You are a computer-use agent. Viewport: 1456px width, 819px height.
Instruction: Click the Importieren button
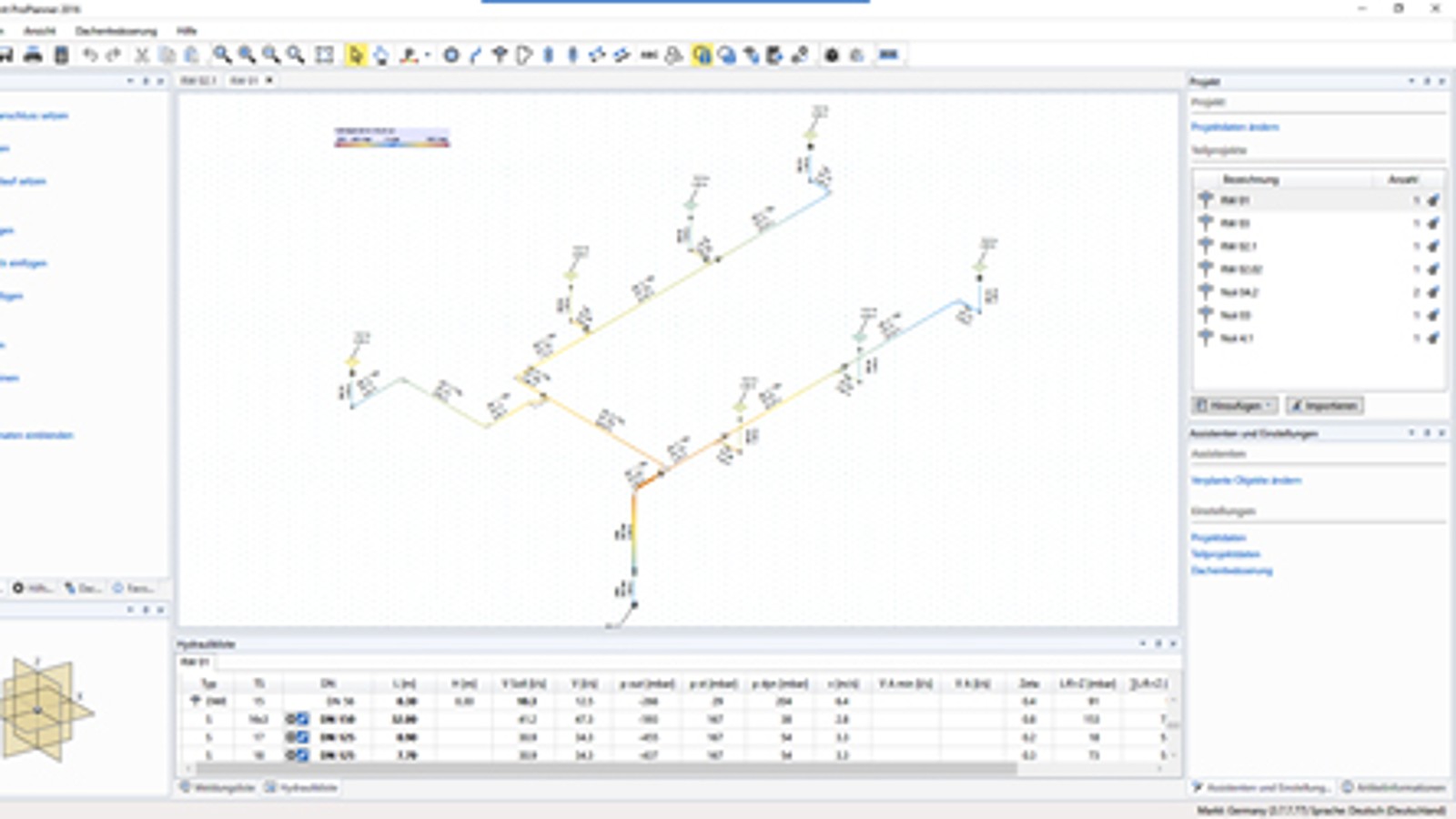point(1325,404)
